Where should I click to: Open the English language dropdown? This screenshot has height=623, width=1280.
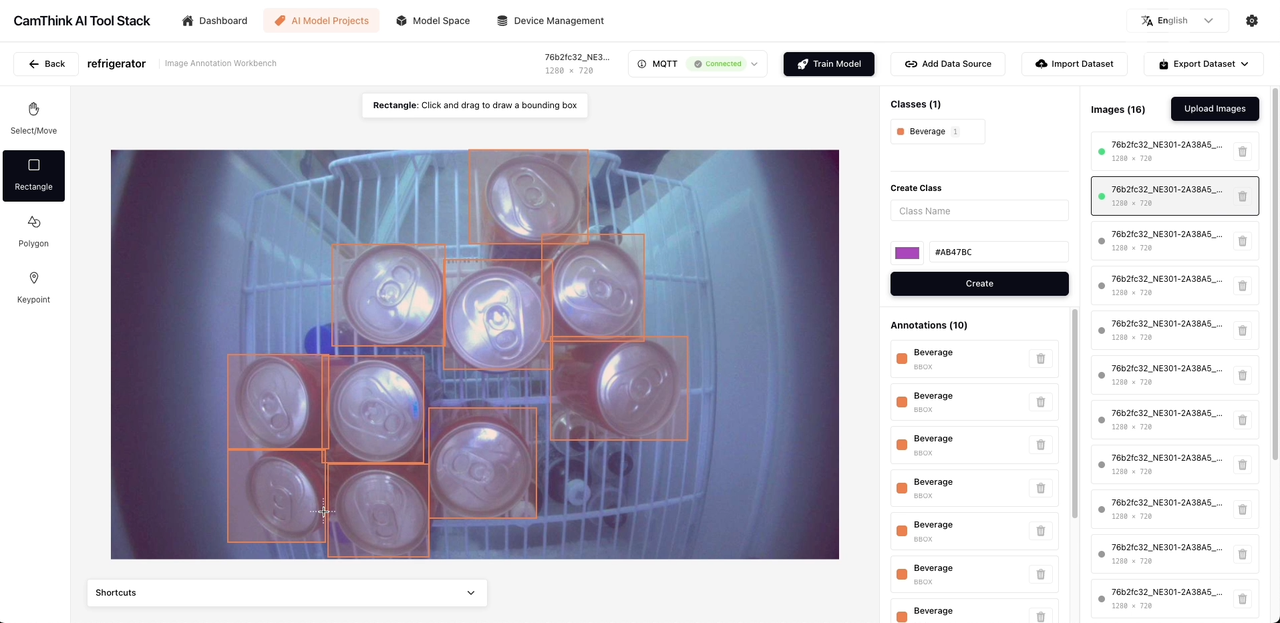[x=1177, y=21]
